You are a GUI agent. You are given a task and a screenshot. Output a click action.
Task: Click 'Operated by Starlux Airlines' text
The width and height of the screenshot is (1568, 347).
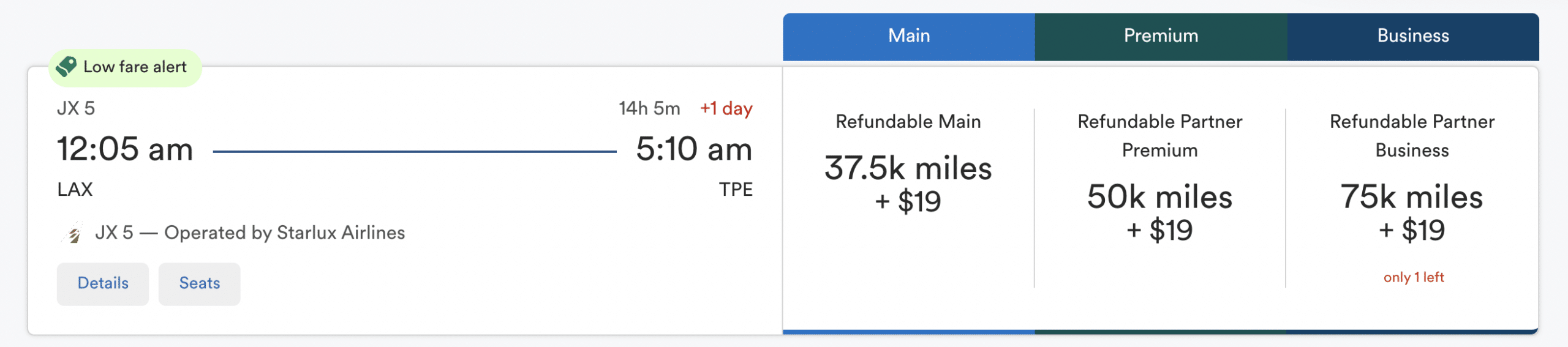[284, 233]
